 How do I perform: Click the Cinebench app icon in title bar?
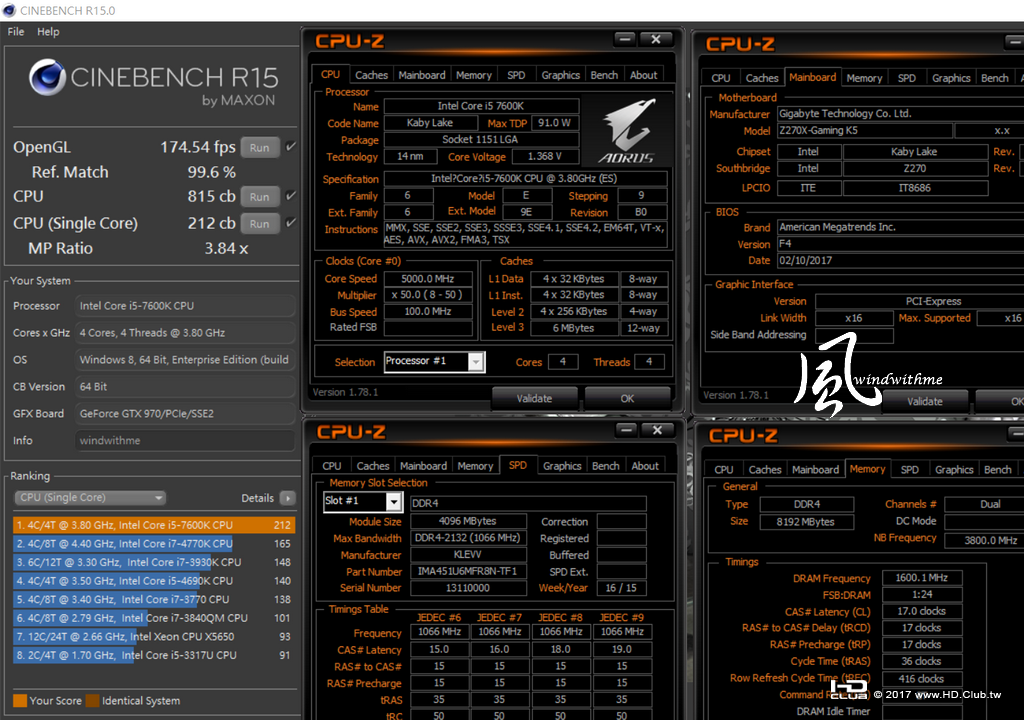[8, 10]
